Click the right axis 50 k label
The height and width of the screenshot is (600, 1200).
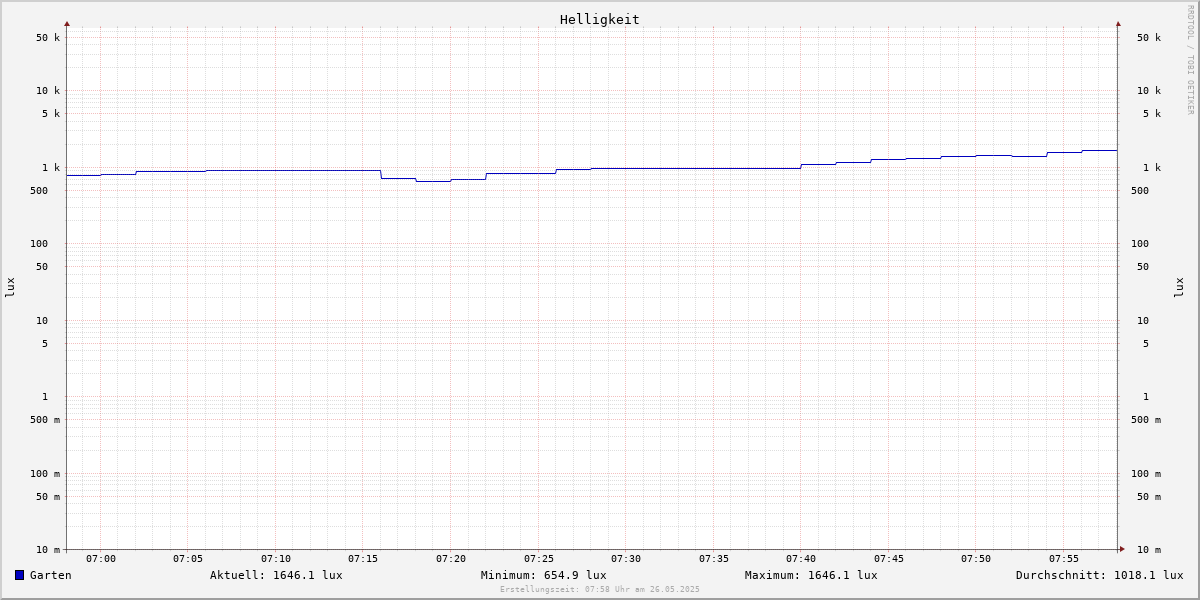pyautogui.click(x=1149, y=38)
